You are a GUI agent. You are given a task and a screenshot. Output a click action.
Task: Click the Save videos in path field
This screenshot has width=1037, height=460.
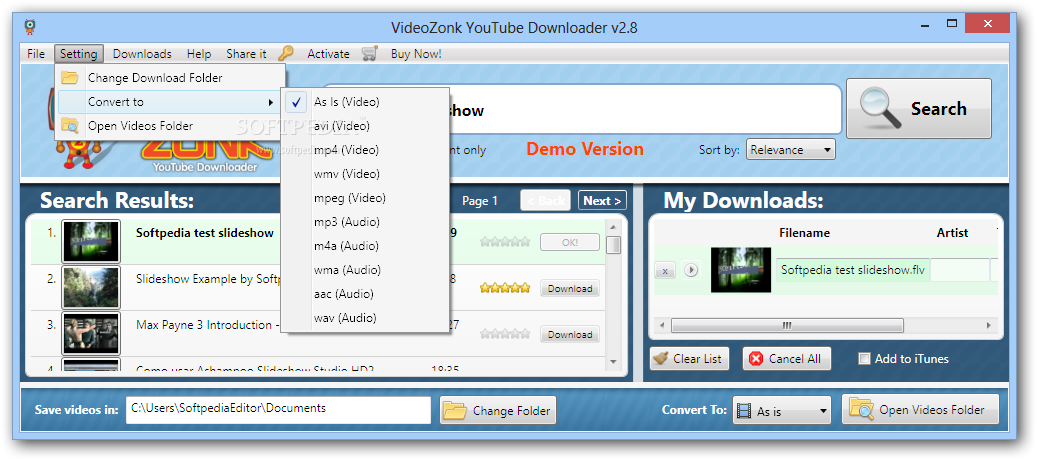pos(278,410)
